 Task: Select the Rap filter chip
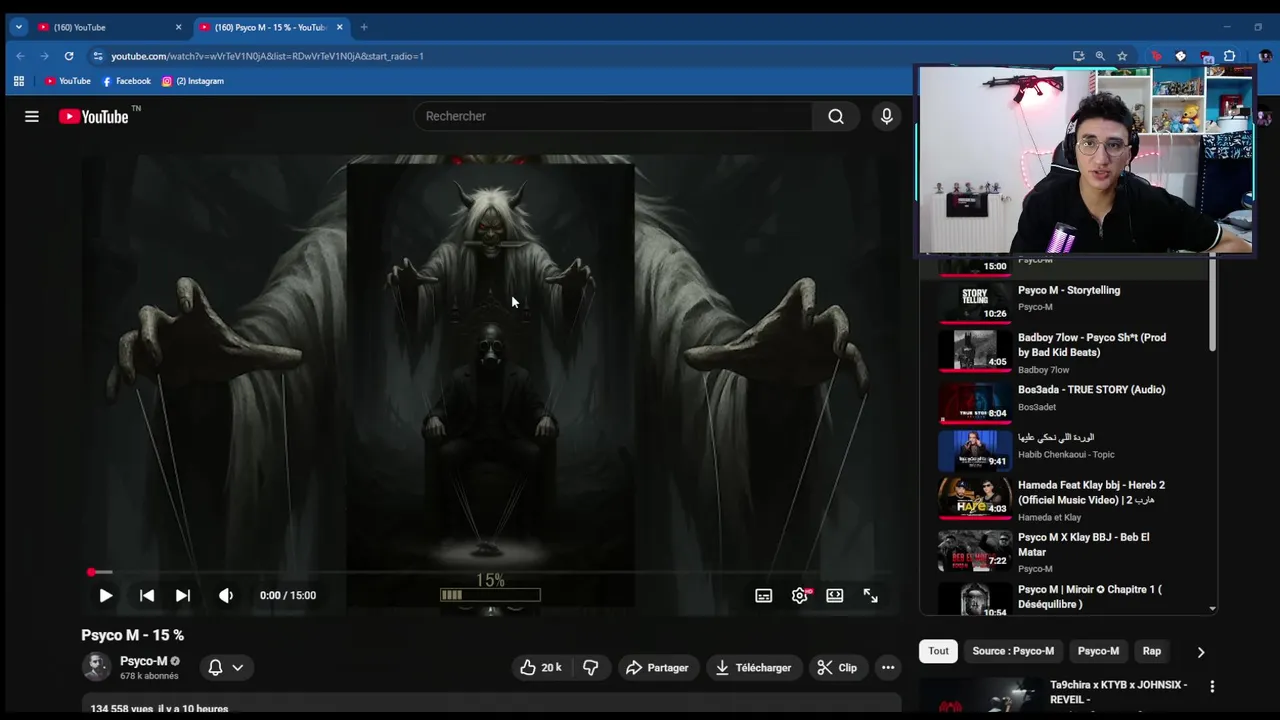[x=1152, y=651]
